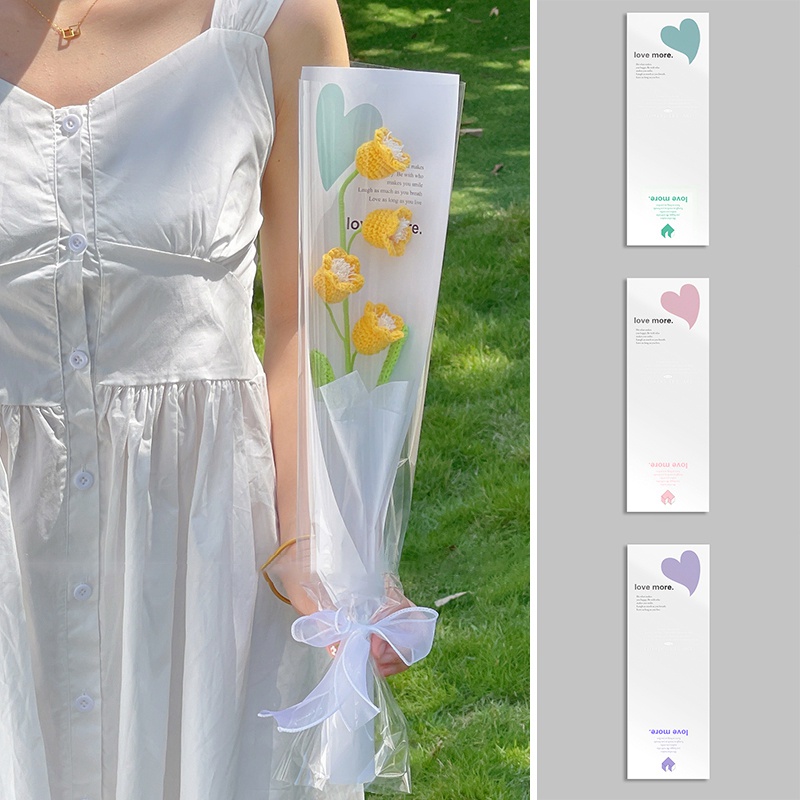Select the teal heart card thumbnail

point(667,128)
